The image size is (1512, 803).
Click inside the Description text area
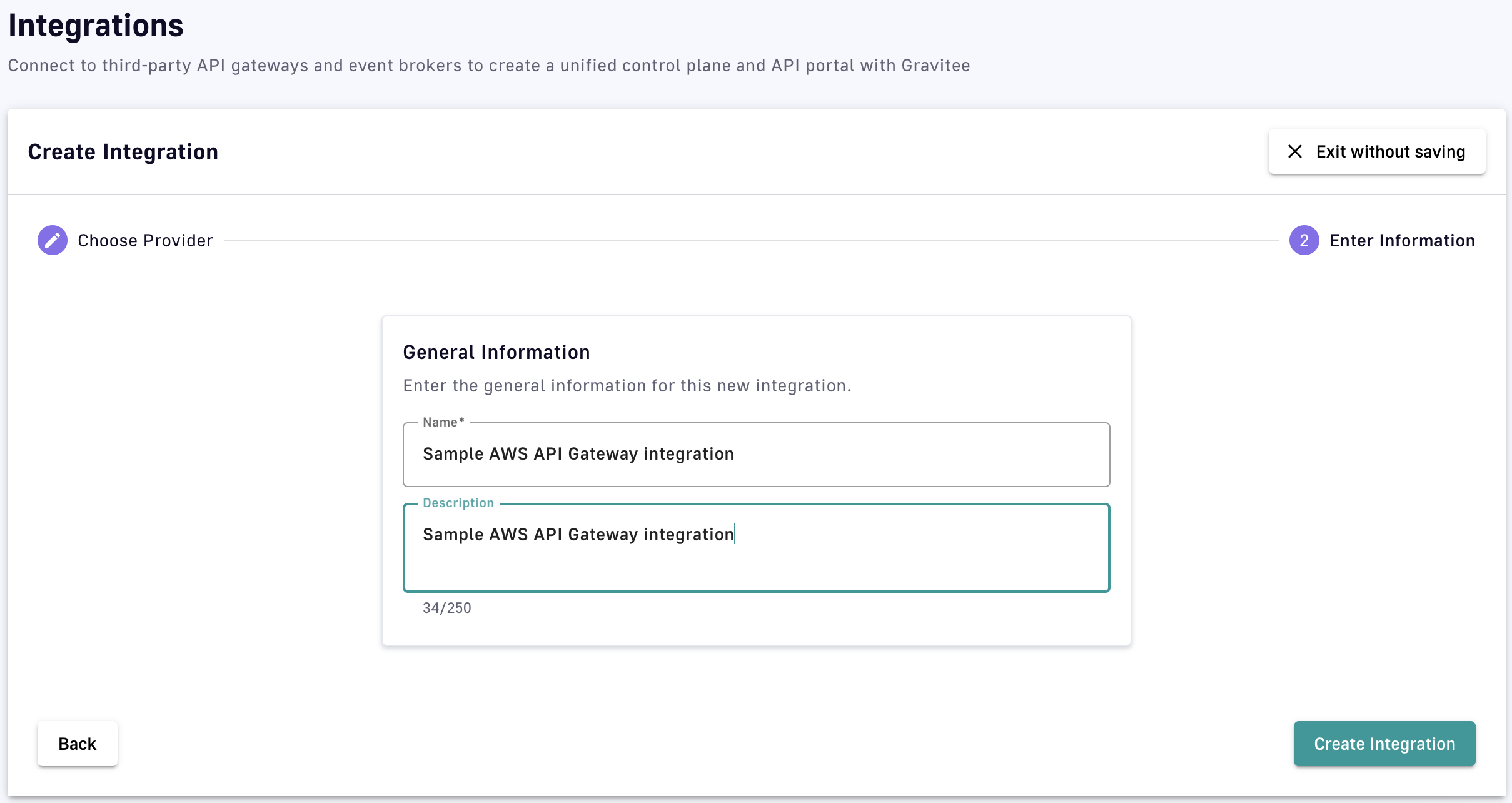(x=875, y=535)
